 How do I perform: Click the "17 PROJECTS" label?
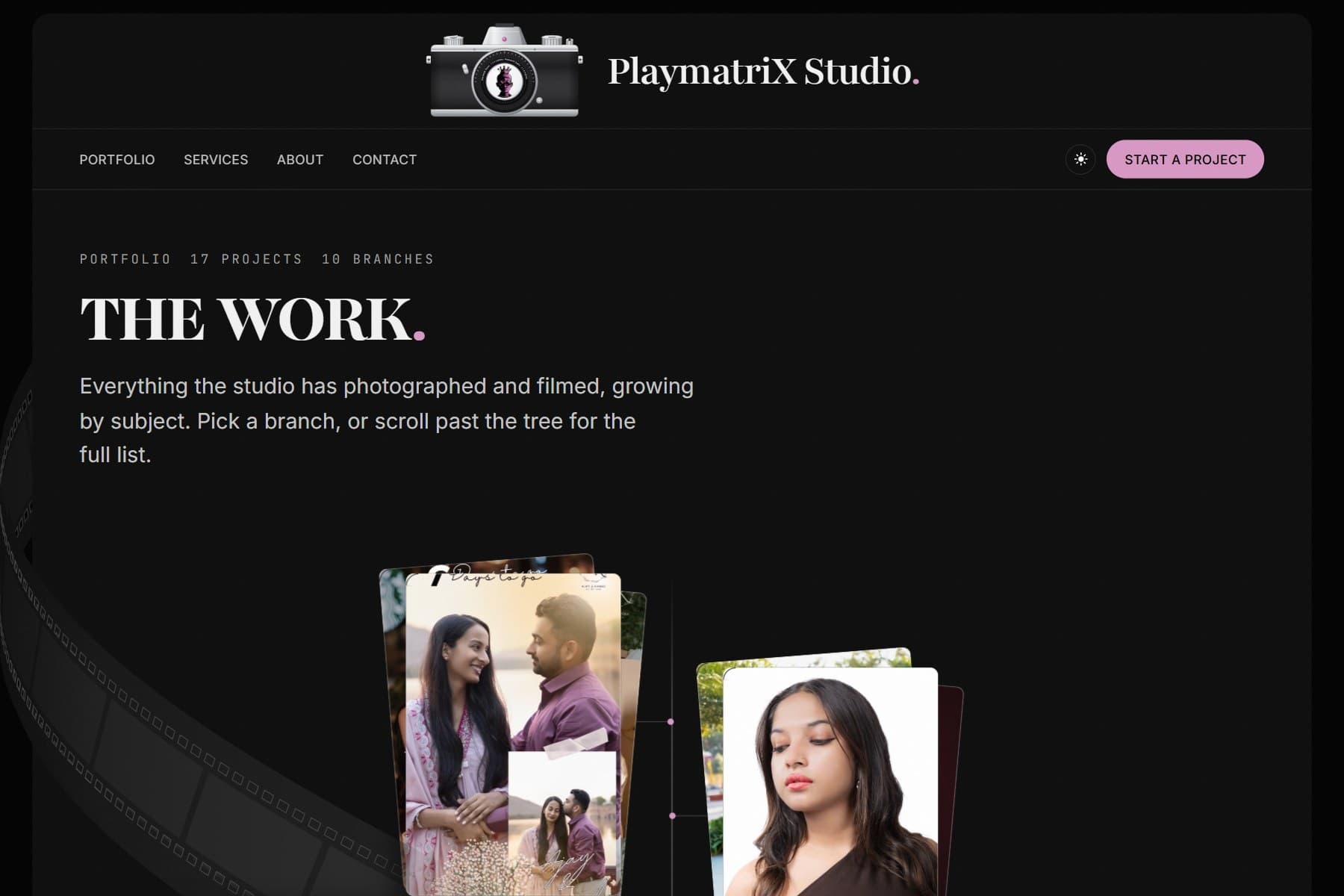246,259
